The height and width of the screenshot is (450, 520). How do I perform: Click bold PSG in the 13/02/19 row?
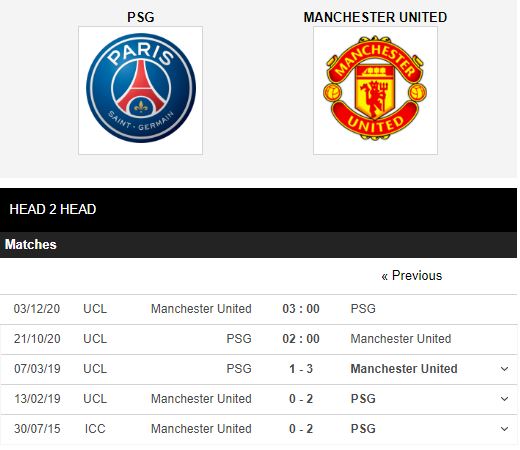click(x=363, y=399)
